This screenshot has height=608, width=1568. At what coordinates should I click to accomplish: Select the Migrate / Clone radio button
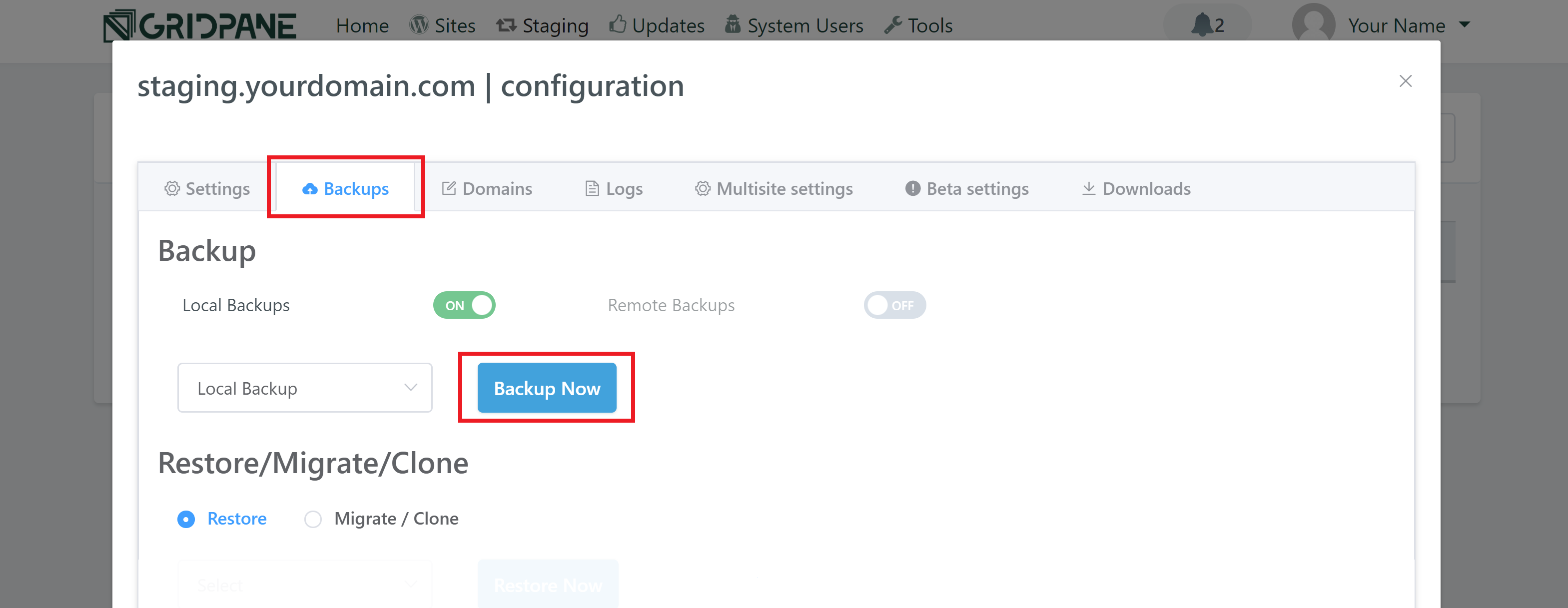[313, 519]
